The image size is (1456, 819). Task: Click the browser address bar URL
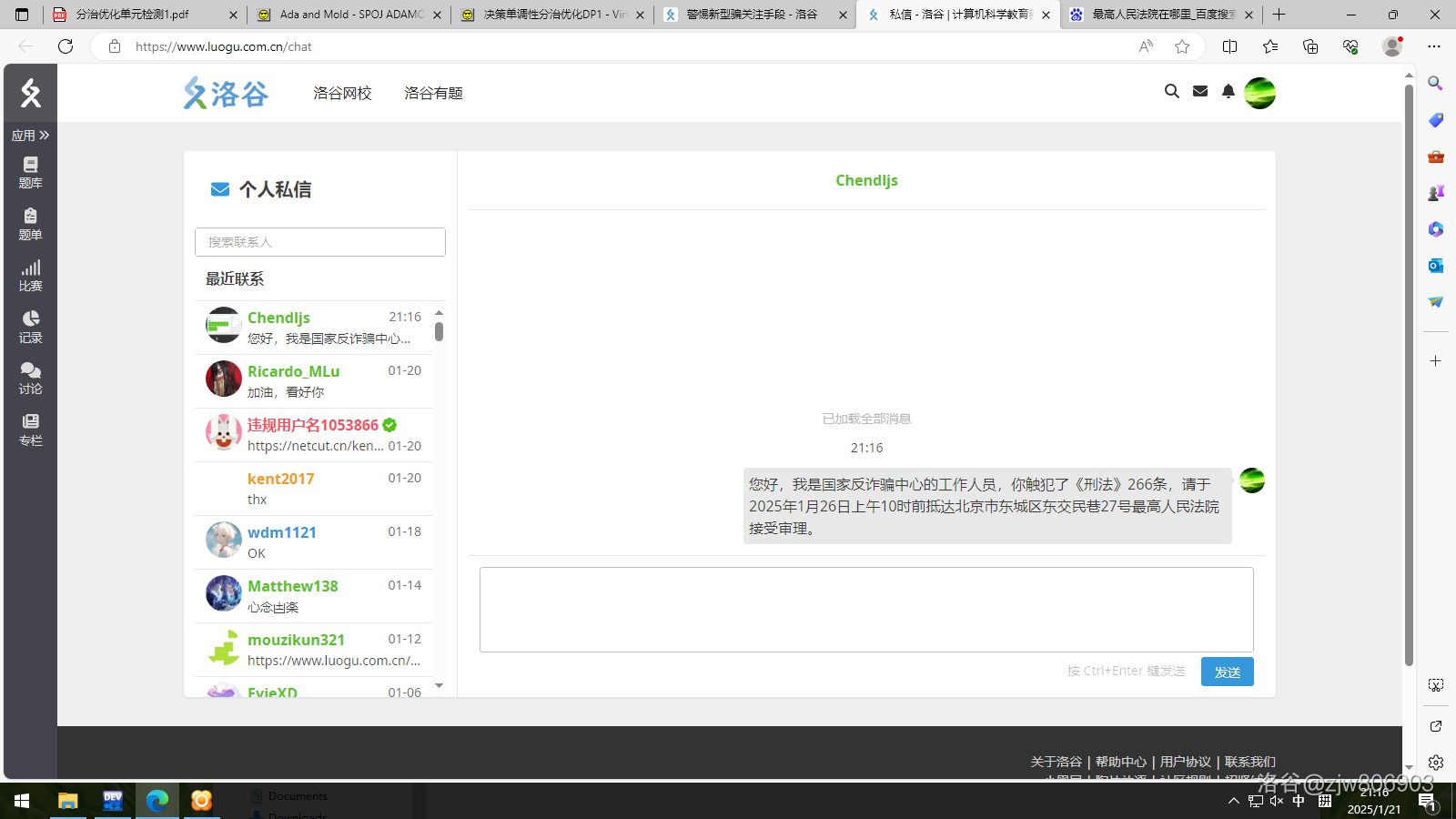pos(224,46)
